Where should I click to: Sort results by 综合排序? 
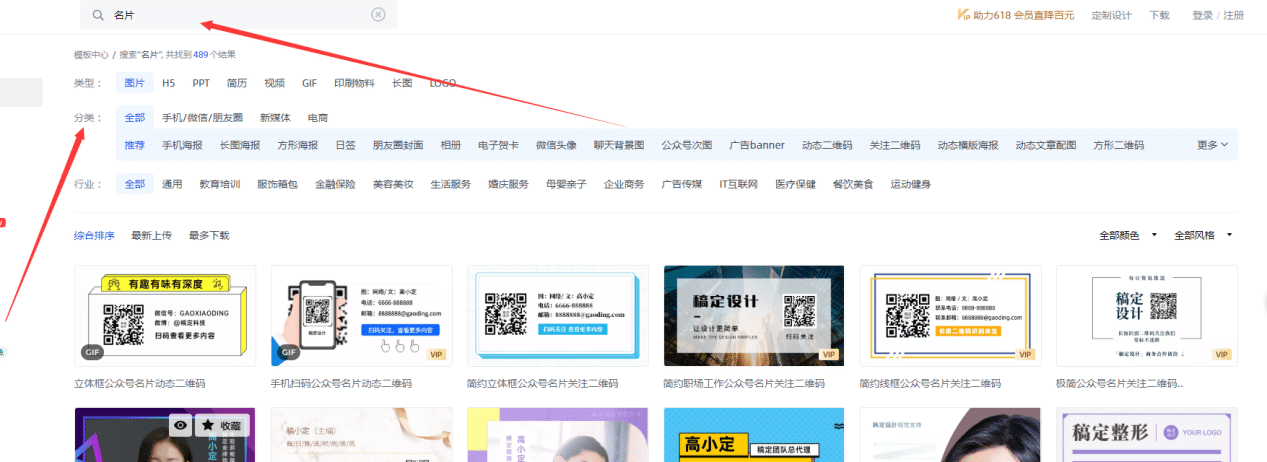[x=95, y=235]
